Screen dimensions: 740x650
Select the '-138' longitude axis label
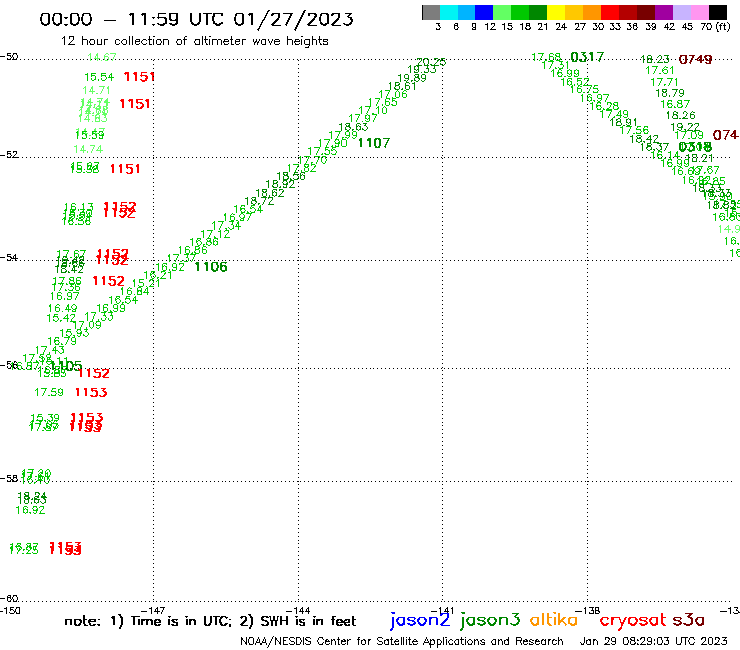click(588, 611)
